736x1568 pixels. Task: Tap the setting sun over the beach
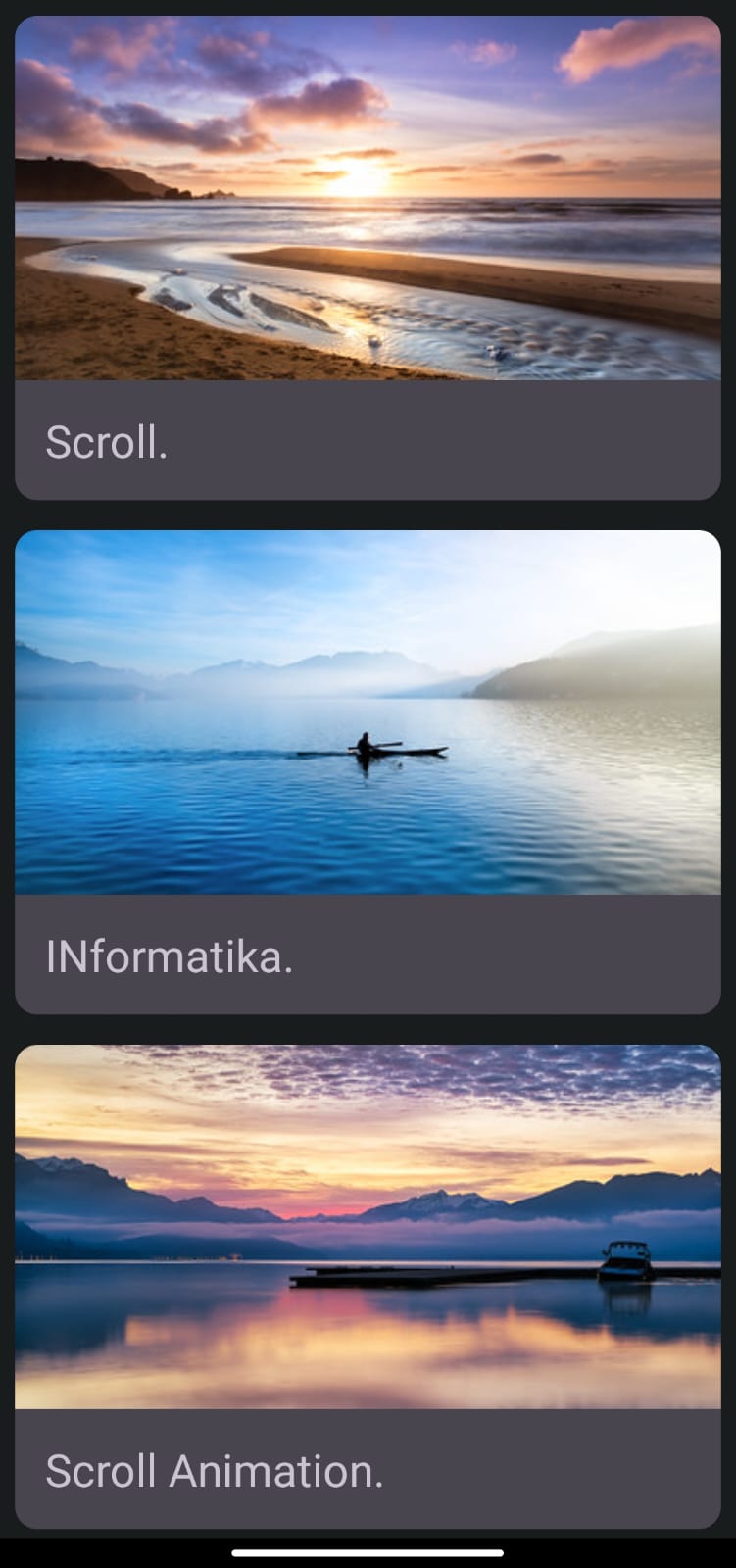(x=358, y=177)
